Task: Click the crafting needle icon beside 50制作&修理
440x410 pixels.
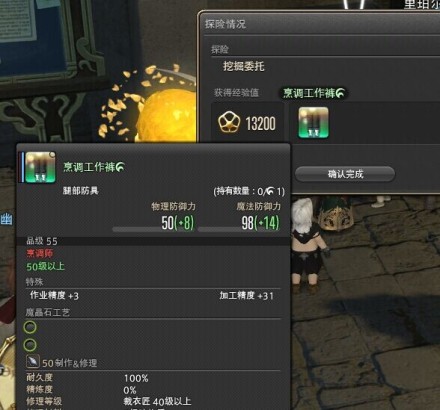Action: pos(33,362)
